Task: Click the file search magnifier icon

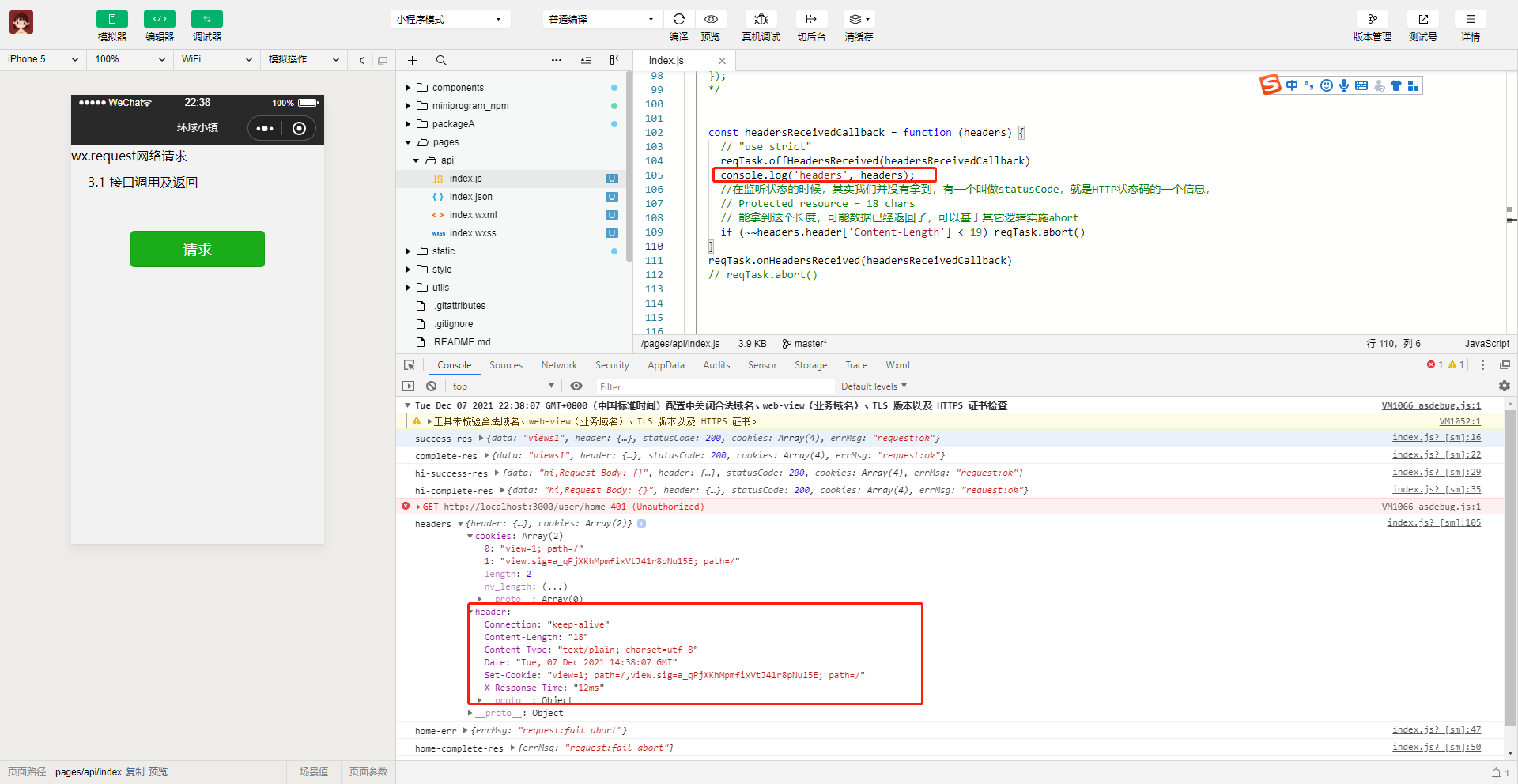Action: click(x=441, y=60)
